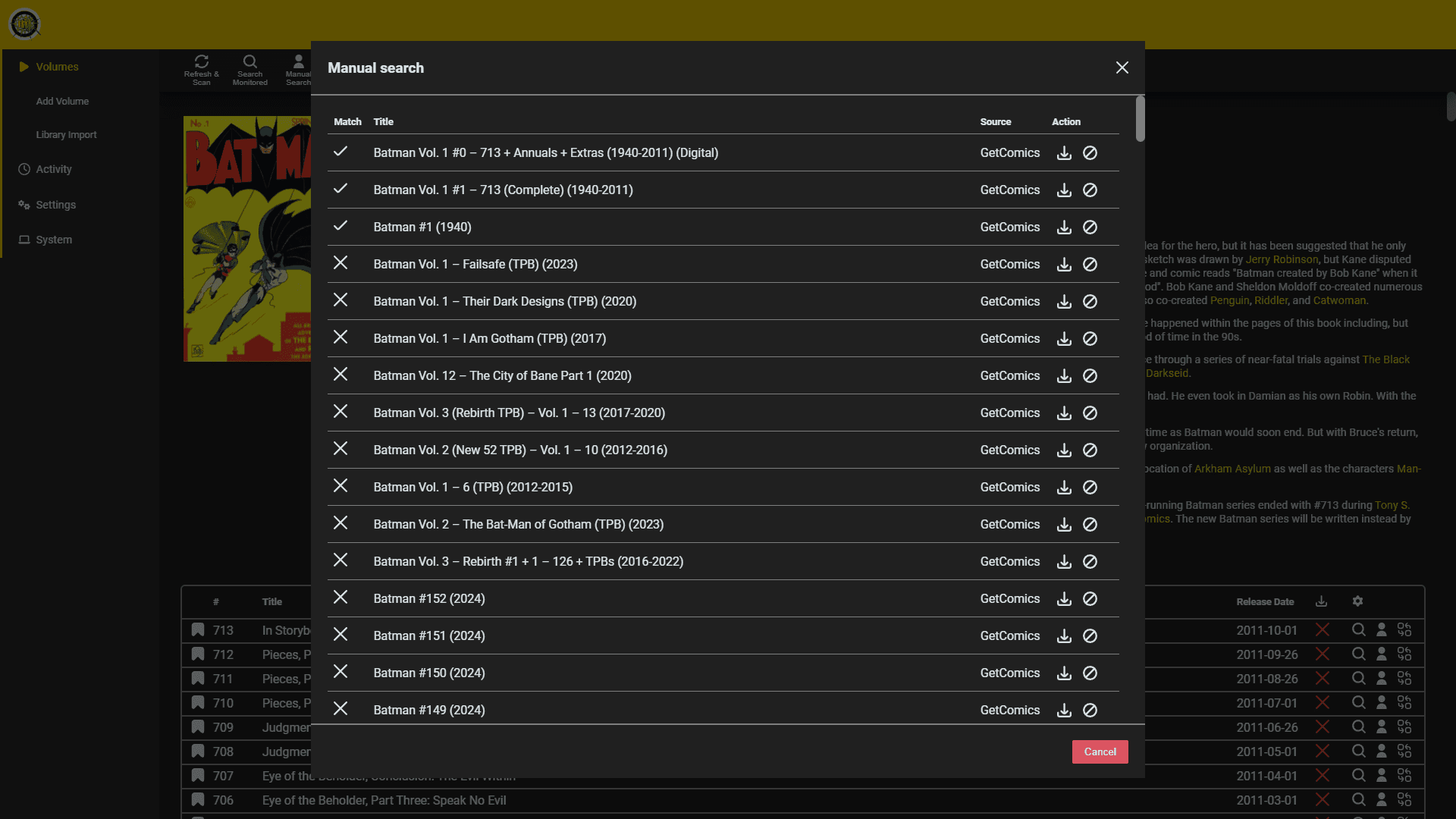Viewport: 1456px width, 819px height.
Task: Click the manual search dialog scrollbar
Action: coord(1140,119)
